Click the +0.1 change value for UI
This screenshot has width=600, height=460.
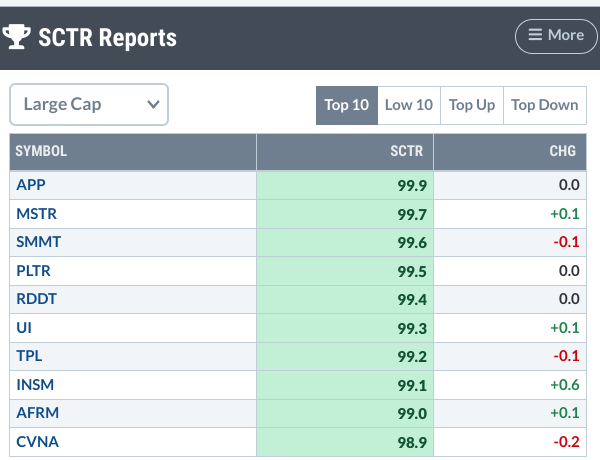point(565,328)
